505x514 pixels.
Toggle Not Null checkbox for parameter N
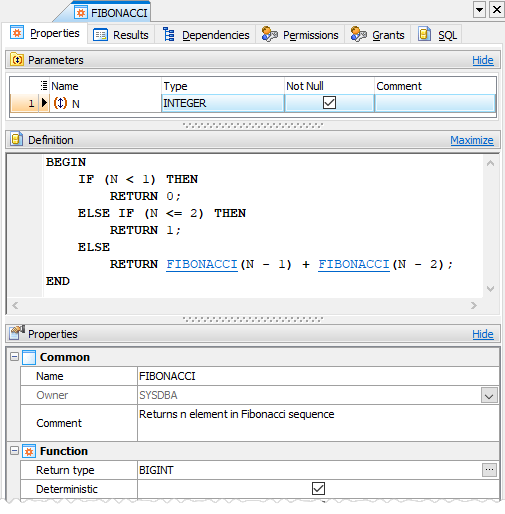tap(329, 103)
